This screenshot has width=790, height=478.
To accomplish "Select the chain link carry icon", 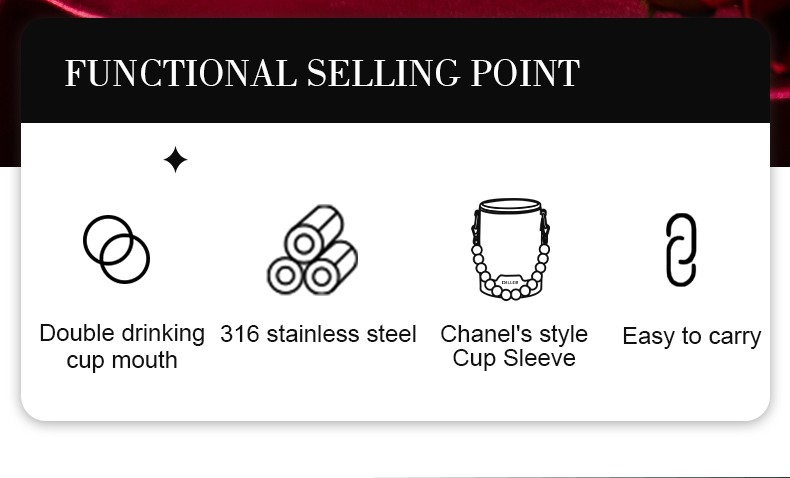I will [681, 250].
